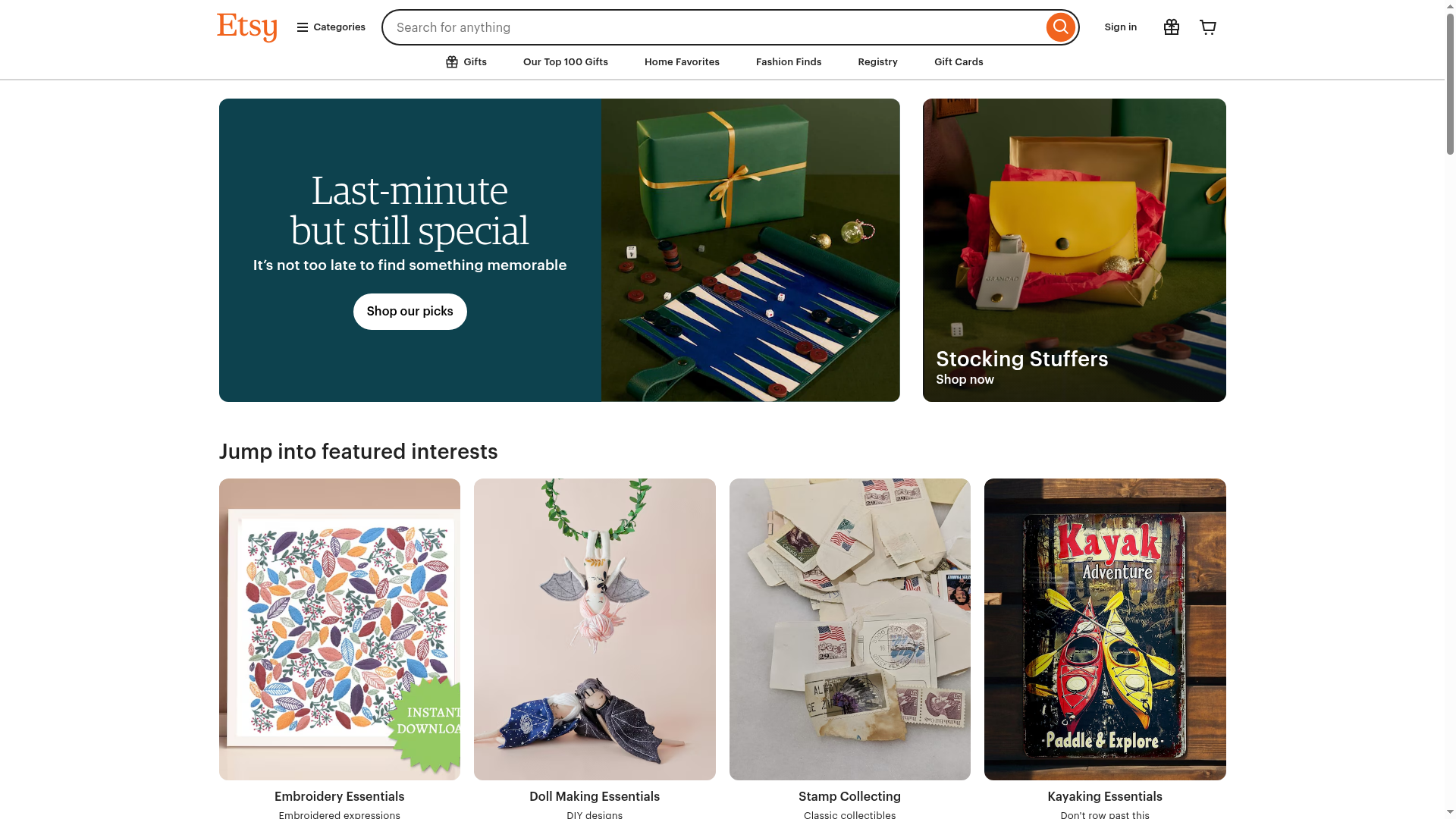Click the Shop our picks button

409,311
